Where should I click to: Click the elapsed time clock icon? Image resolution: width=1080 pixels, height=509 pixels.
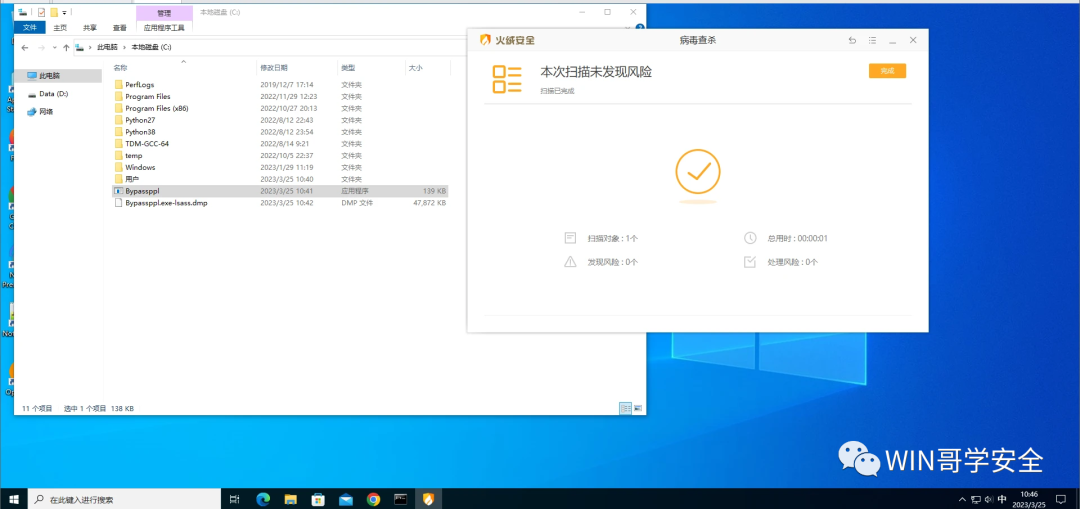point(750,238)
